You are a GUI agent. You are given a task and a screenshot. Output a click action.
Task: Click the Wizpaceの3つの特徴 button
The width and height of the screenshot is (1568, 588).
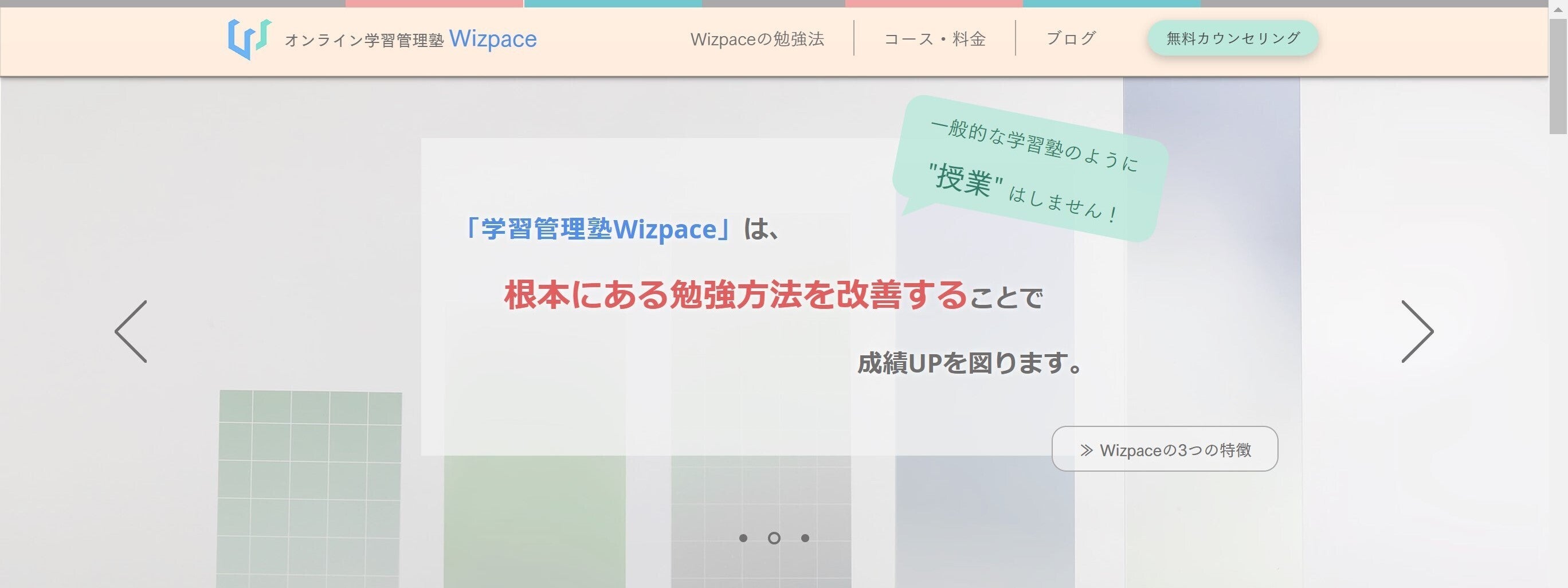1164,449
